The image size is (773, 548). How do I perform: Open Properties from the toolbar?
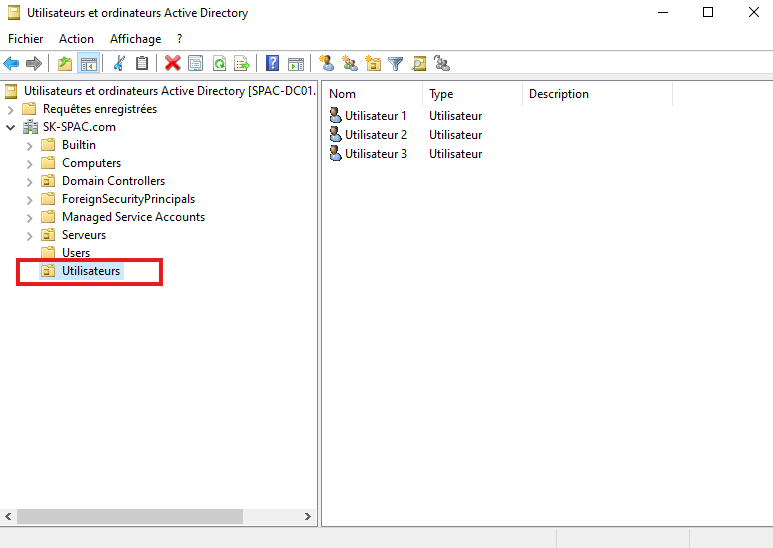point(195,63)
